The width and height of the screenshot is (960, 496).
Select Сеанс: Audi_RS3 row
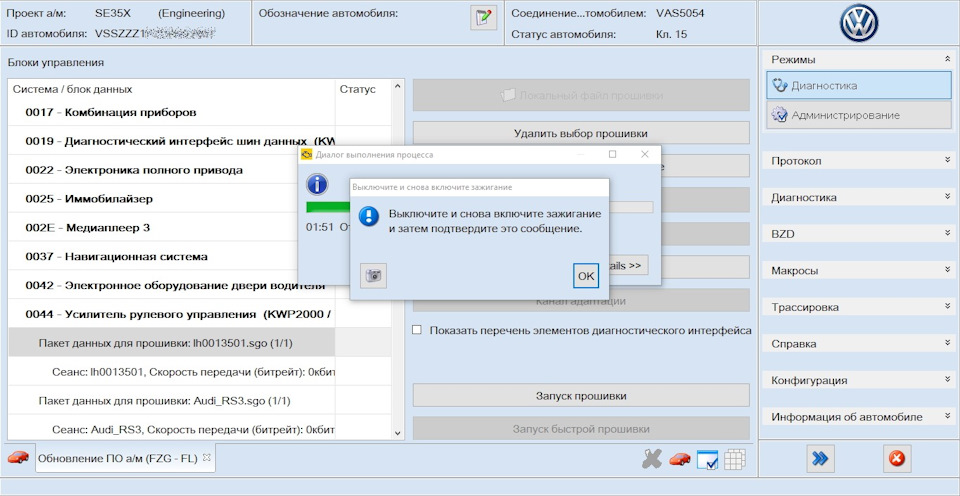pyautogui.click(x=171, y=429)
